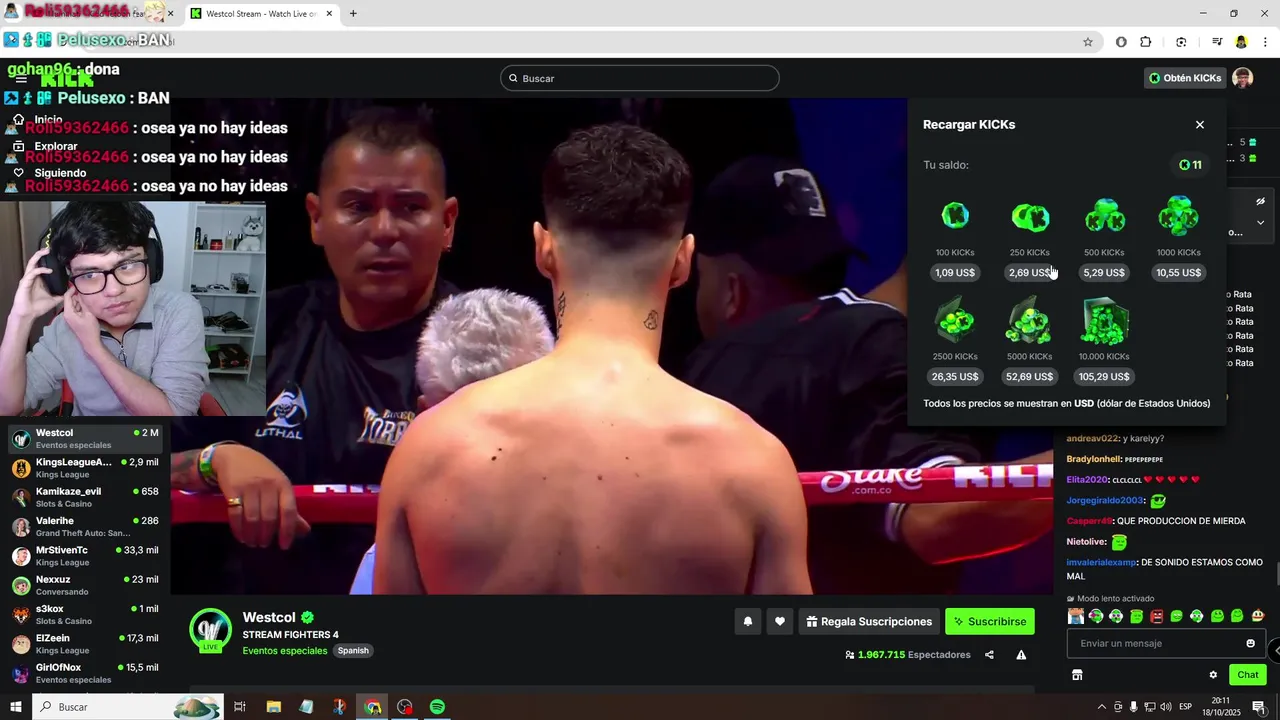Click chat username imvalerialexamp

1102,562
